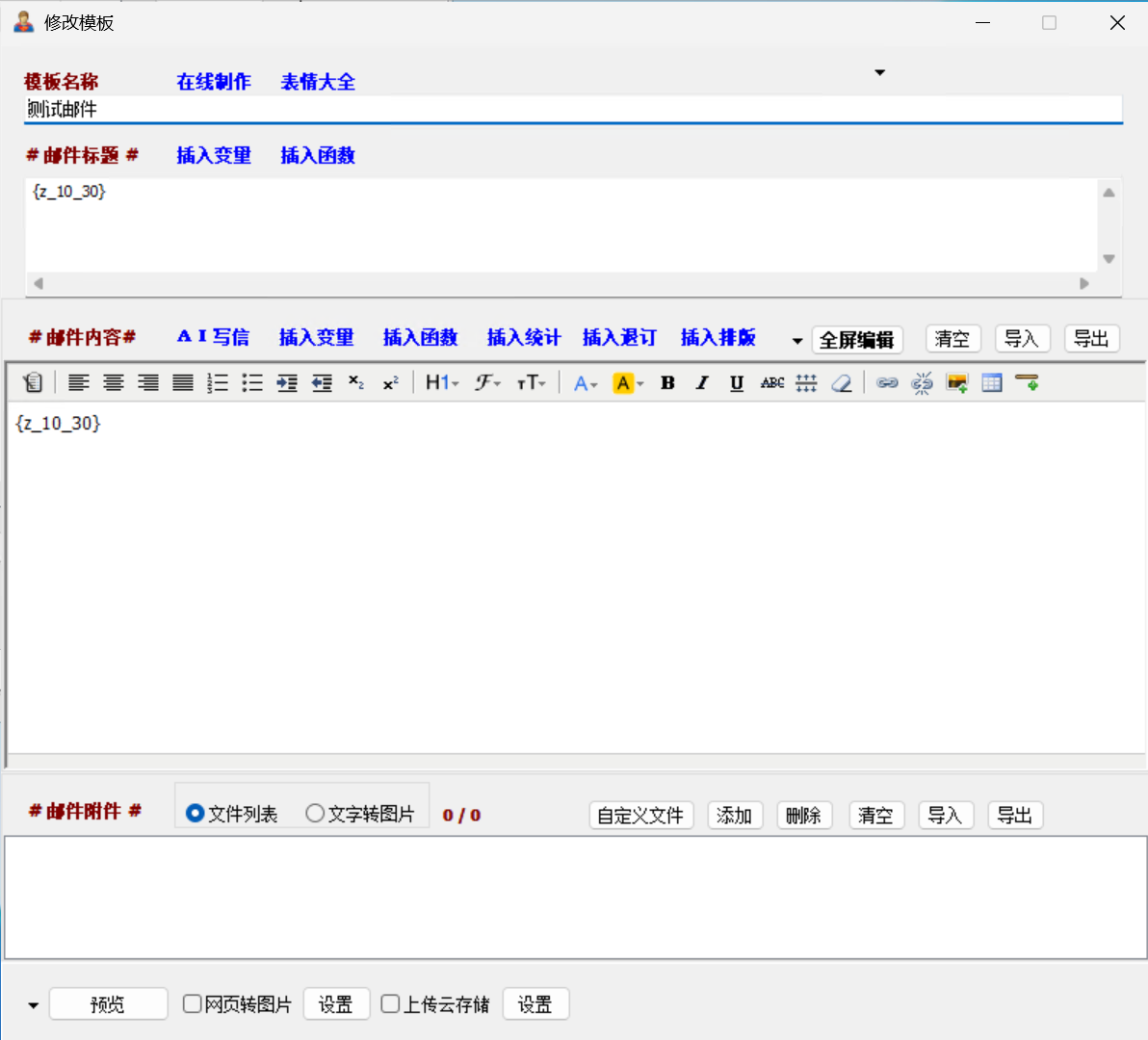Screen dimensions: 1148x1040
Task: Select the 文字转图片 radio option
Action: point(315,814)
